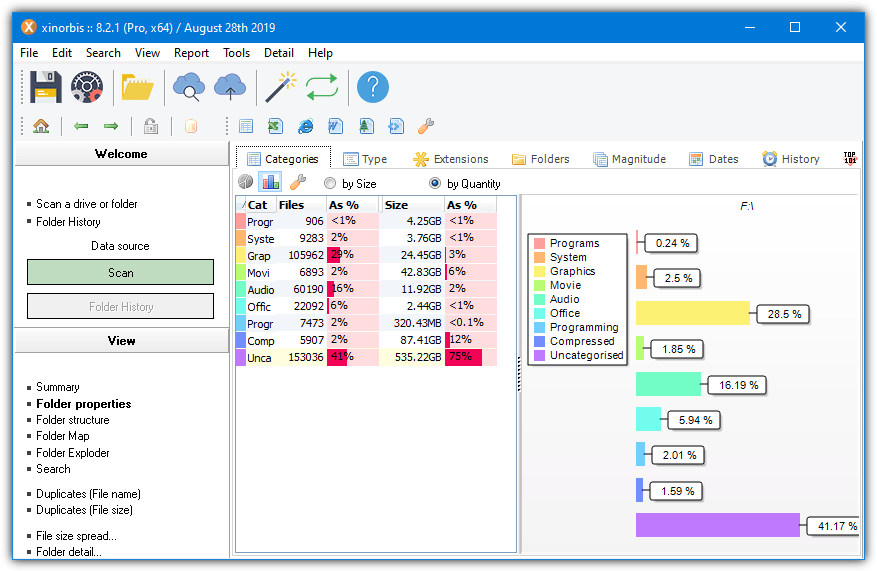The image size is (877, 571).
Task: Open the Tools menu
Action: [236, 53]
